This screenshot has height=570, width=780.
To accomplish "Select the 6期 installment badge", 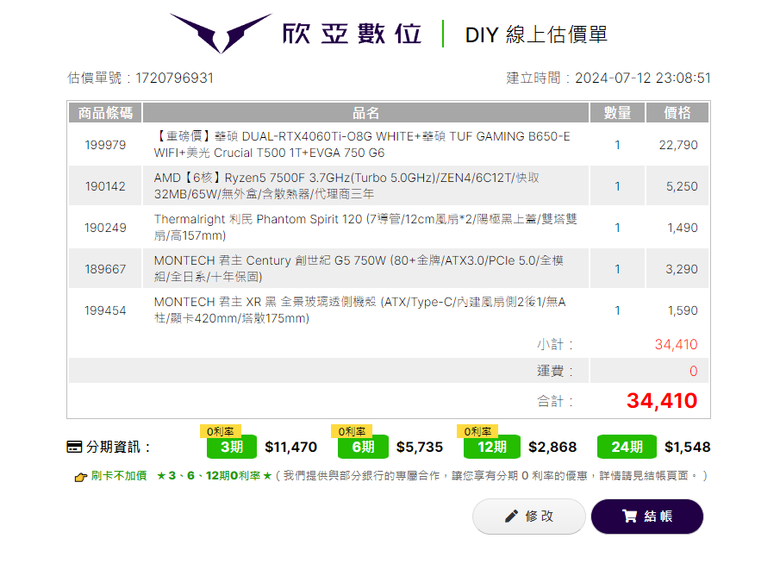I will point(363,447).
